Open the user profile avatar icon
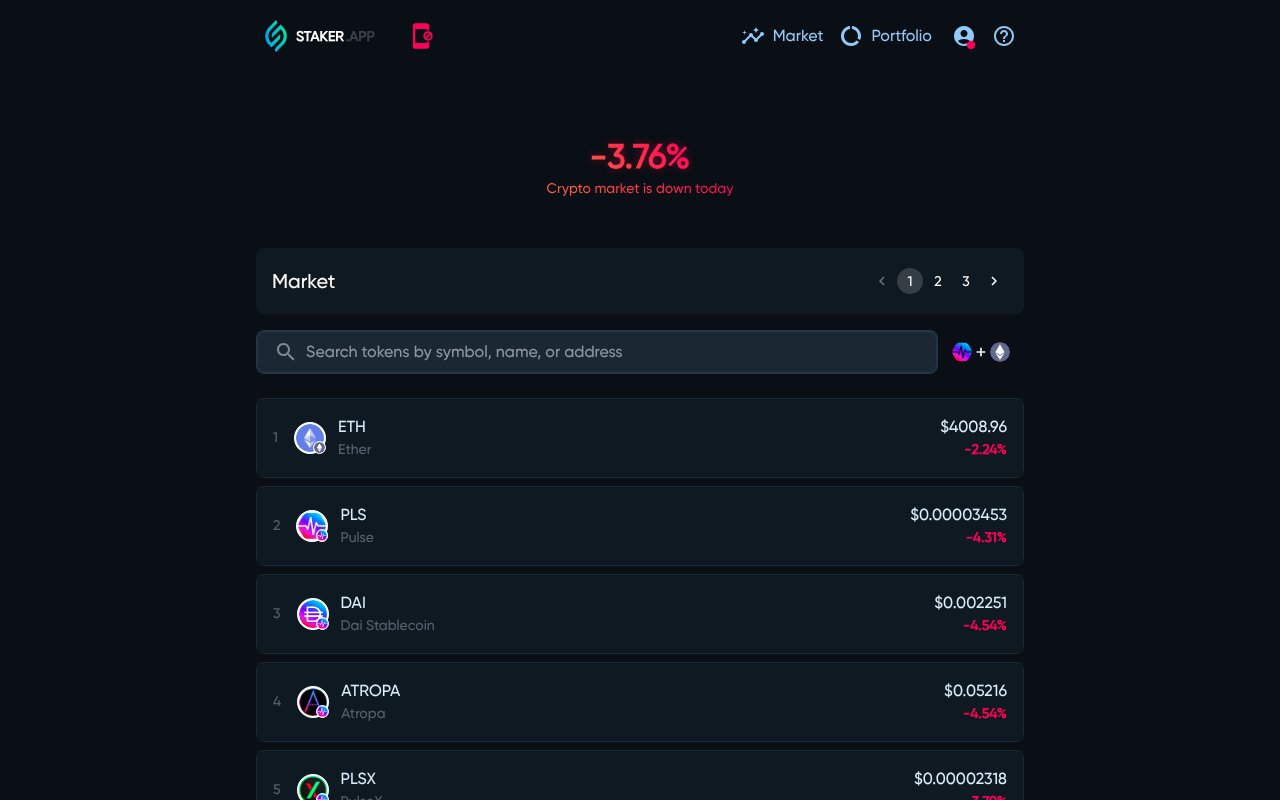 point(962,36)
